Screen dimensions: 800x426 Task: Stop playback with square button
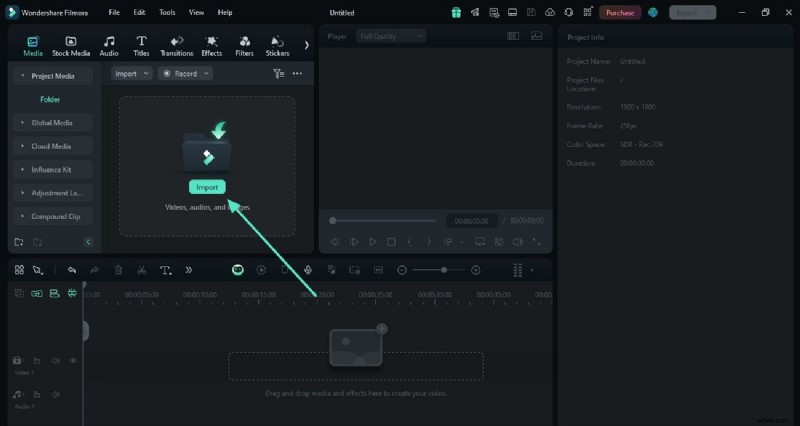click(391, 242)
